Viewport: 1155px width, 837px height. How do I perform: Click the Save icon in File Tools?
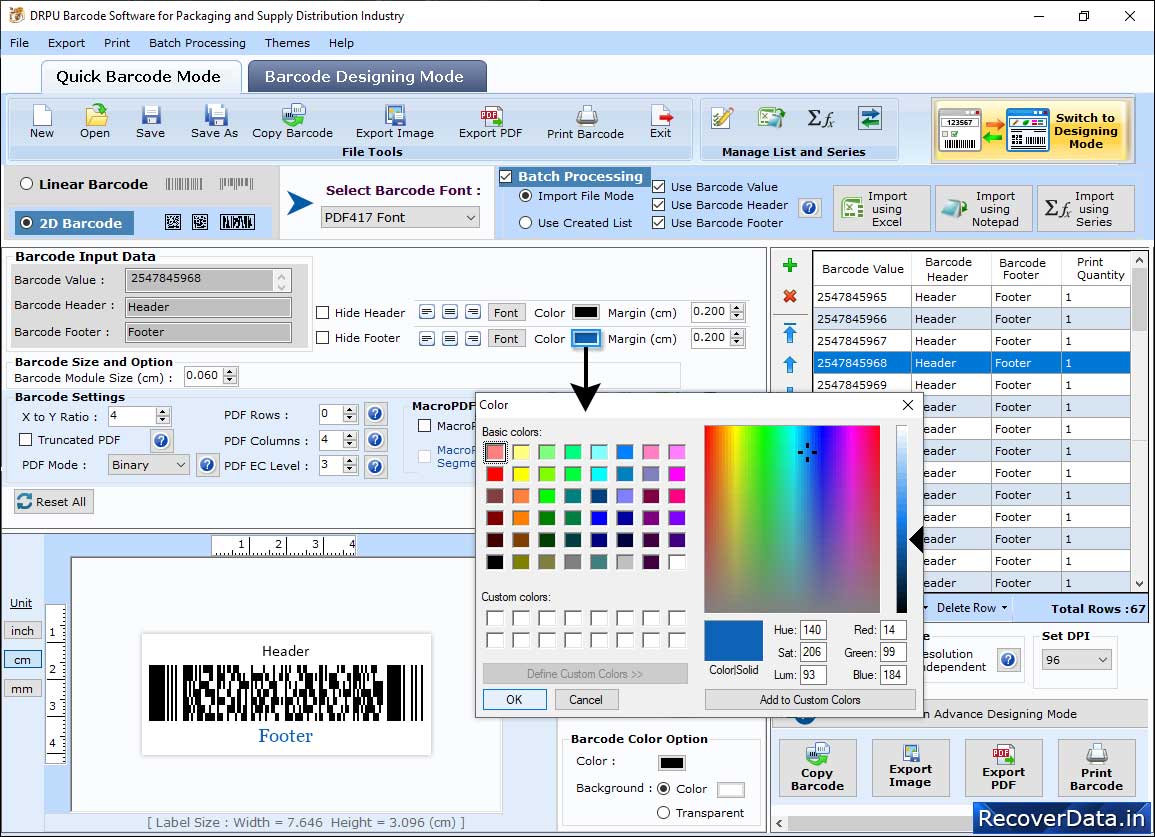[x=150, y=122]
